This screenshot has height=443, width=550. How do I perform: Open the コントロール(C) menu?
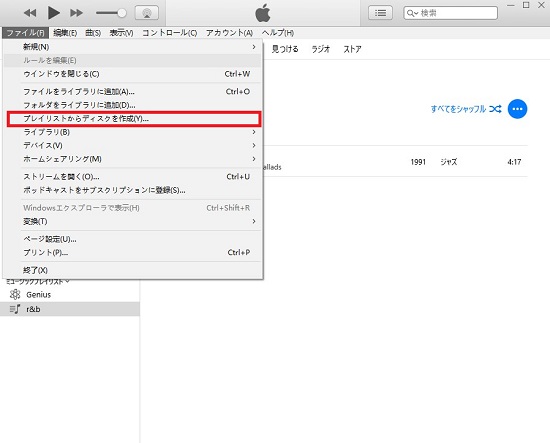[x=169, y=33]
